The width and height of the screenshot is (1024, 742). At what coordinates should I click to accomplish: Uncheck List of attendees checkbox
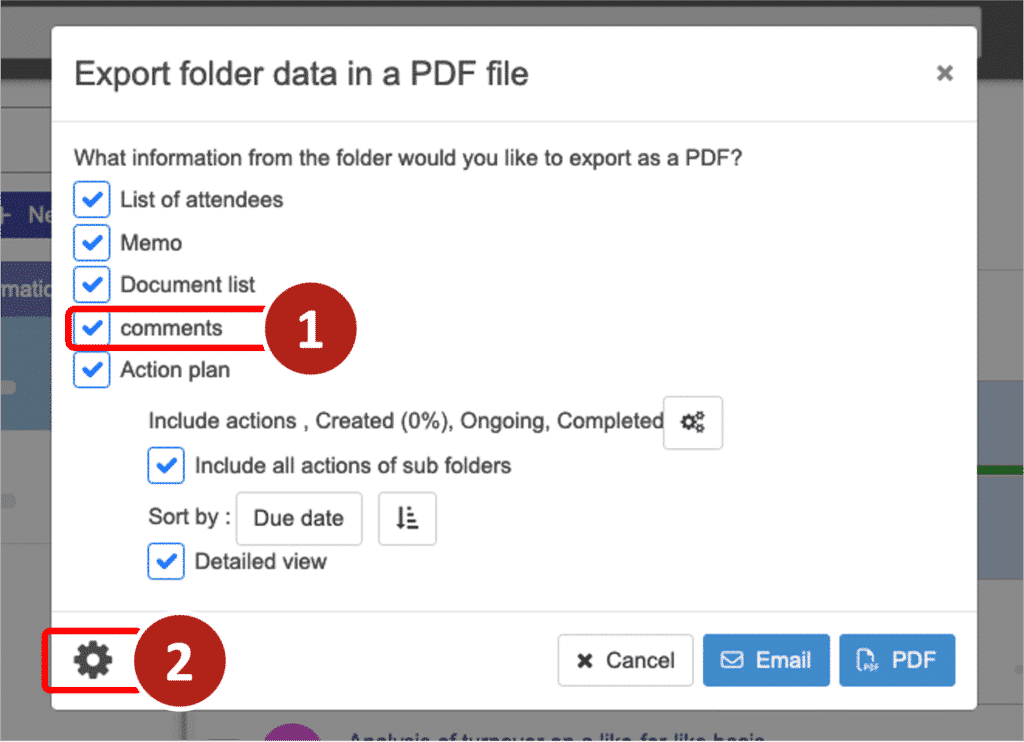92,200
